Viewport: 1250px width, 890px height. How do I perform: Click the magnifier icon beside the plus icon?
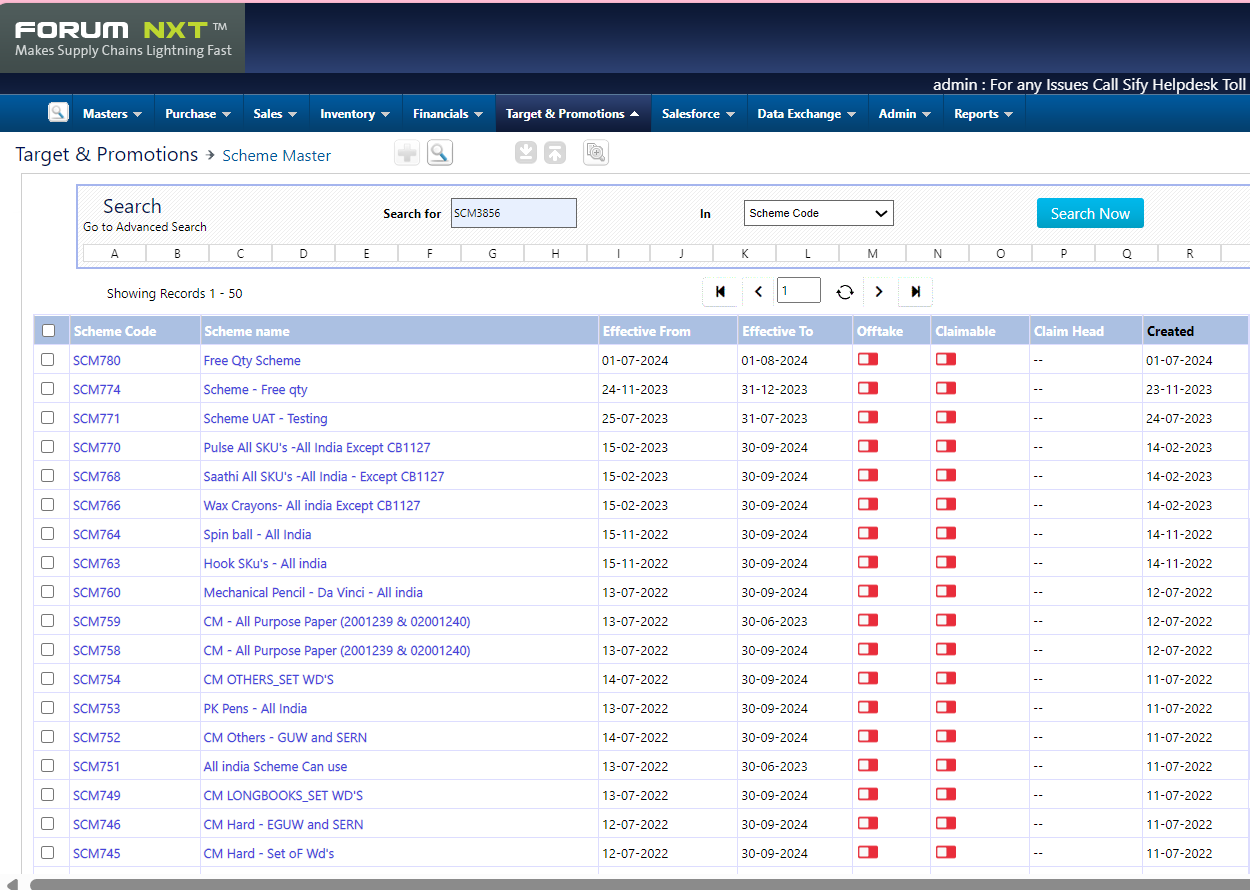coord(440,153)
